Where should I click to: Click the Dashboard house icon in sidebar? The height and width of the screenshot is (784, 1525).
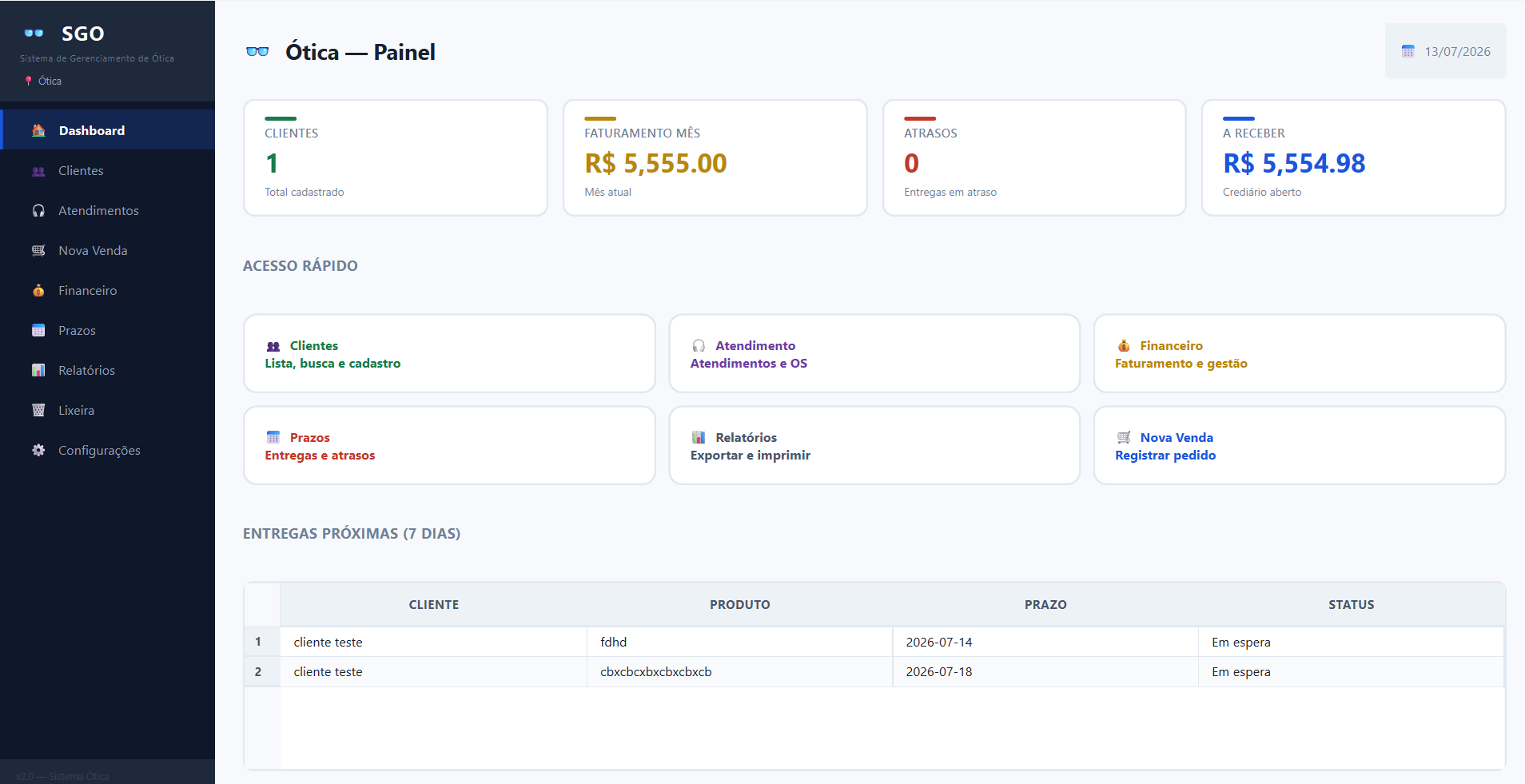(x=38, y=130)
